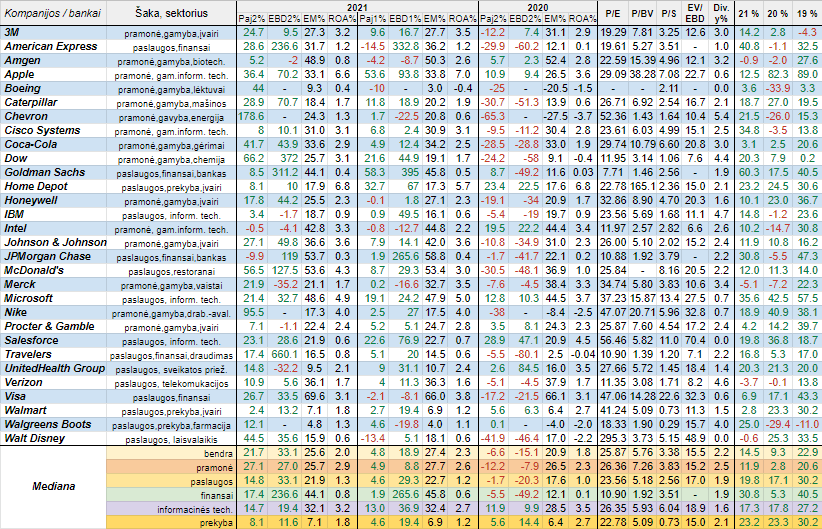Click the Merck company cell
The height and width of the screenshot is (529, 822).
[53, 284]
